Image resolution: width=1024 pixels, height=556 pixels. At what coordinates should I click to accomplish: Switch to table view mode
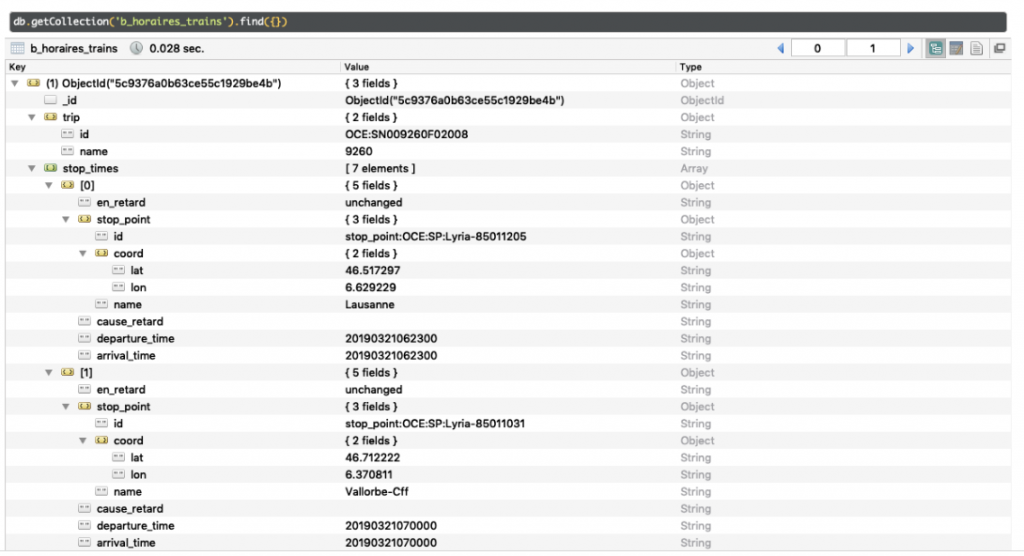click(x=956, y=48)
